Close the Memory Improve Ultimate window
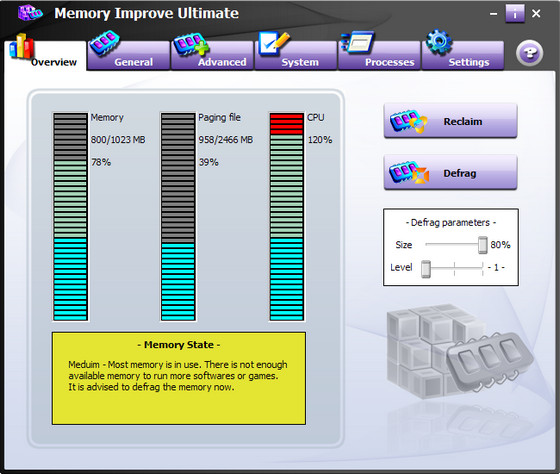Viewport: 560px width, 474px height. click(536, 14)
